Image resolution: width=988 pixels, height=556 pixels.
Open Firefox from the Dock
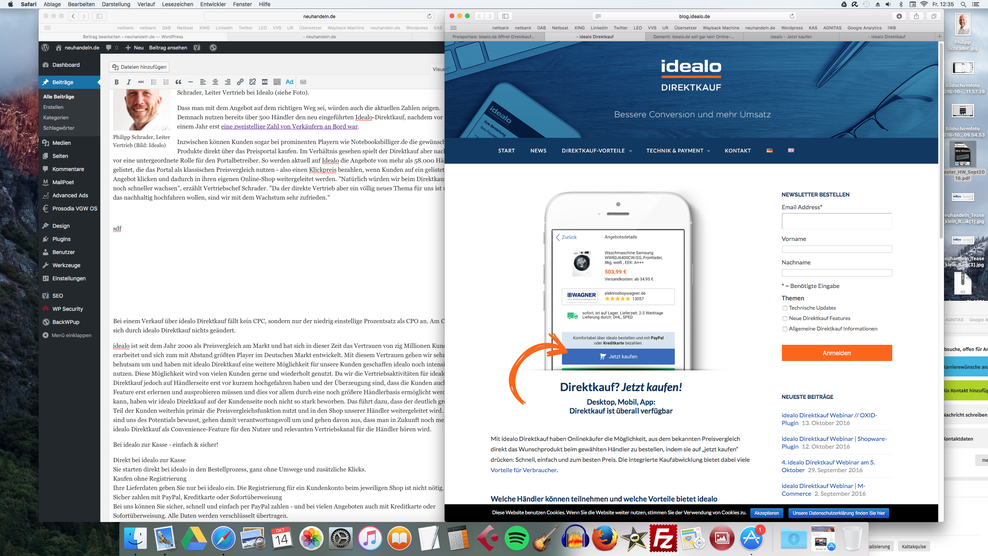604,538
